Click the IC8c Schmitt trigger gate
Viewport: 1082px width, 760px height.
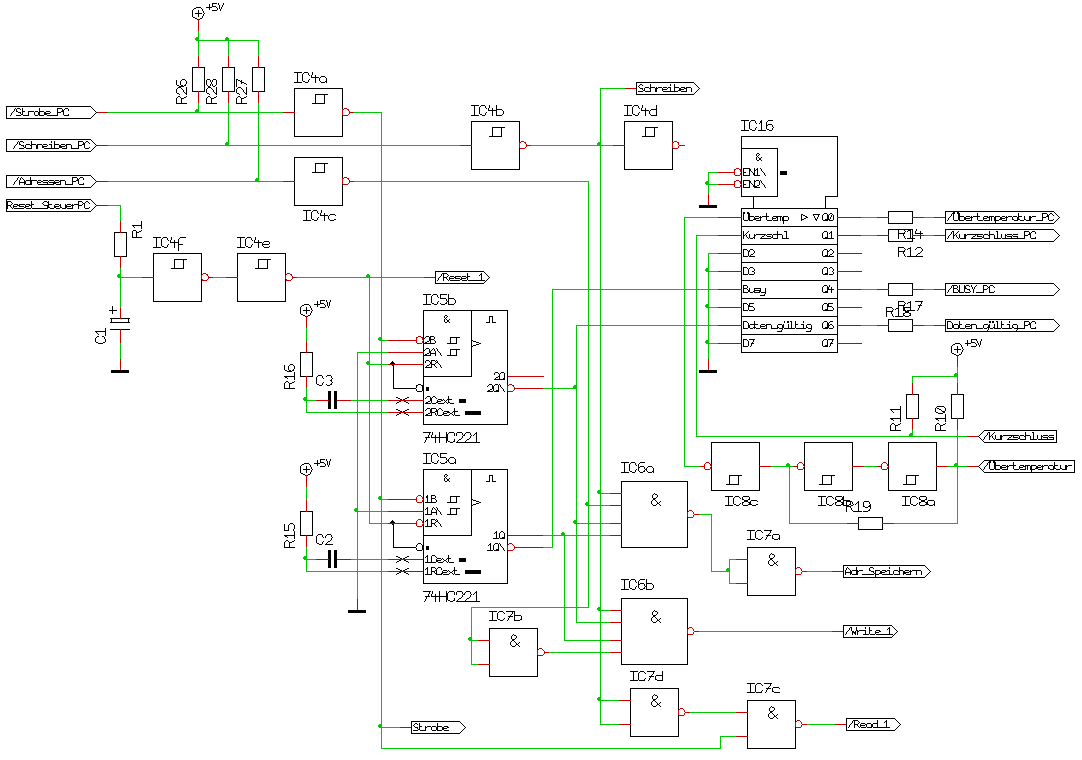734,466
